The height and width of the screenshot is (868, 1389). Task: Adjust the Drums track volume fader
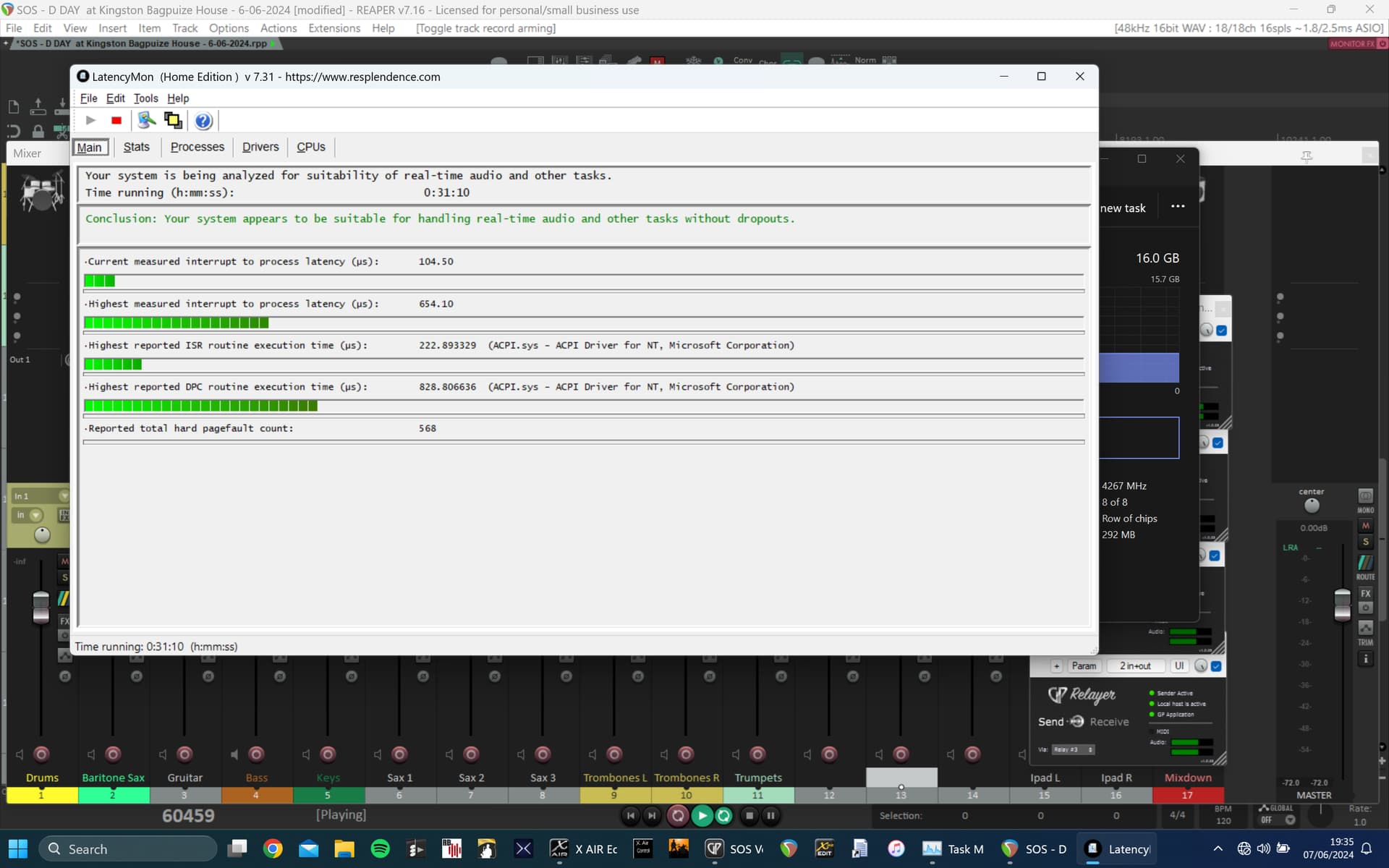41,606
